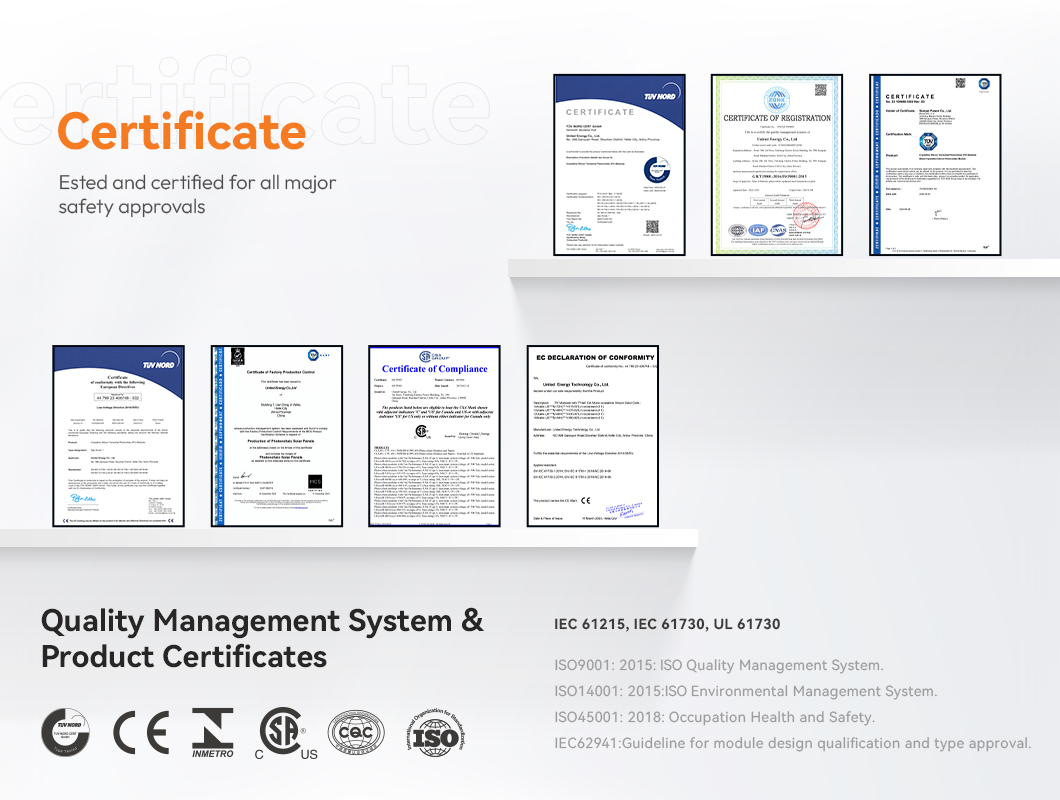The height and width of the screenshot is (800, 1060).
Task: Click the orange Certificate heading
Action: [181, 132]
